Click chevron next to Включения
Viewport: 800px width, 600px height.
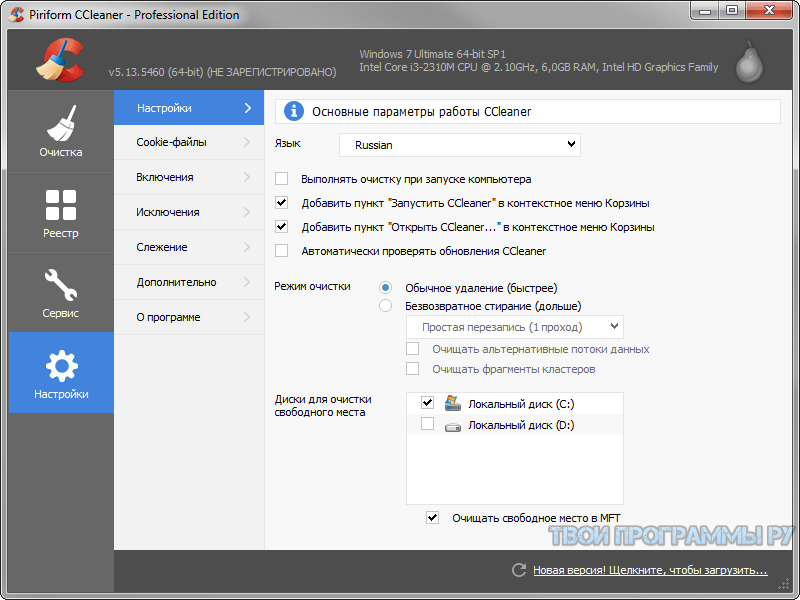tap(247, 177)
